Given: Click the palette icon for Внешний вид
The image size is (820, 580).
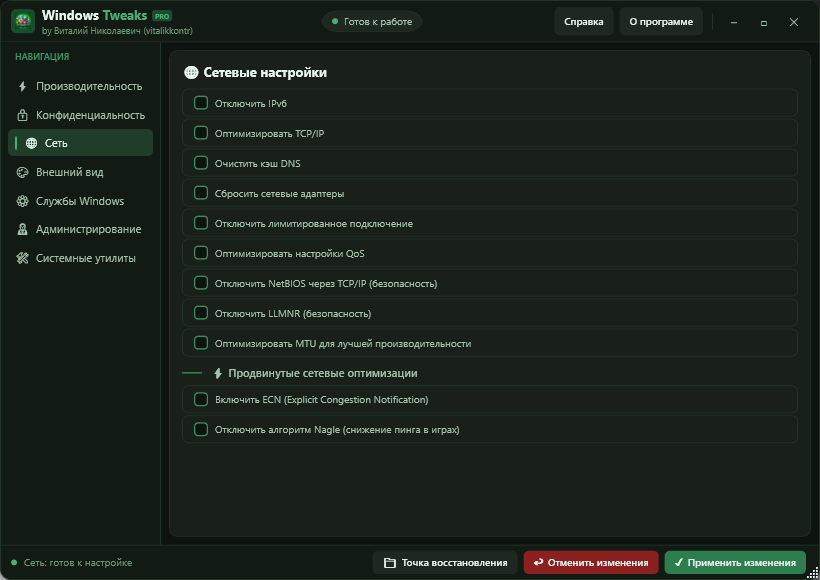Looking at the screenshot, I should (22, 172).
